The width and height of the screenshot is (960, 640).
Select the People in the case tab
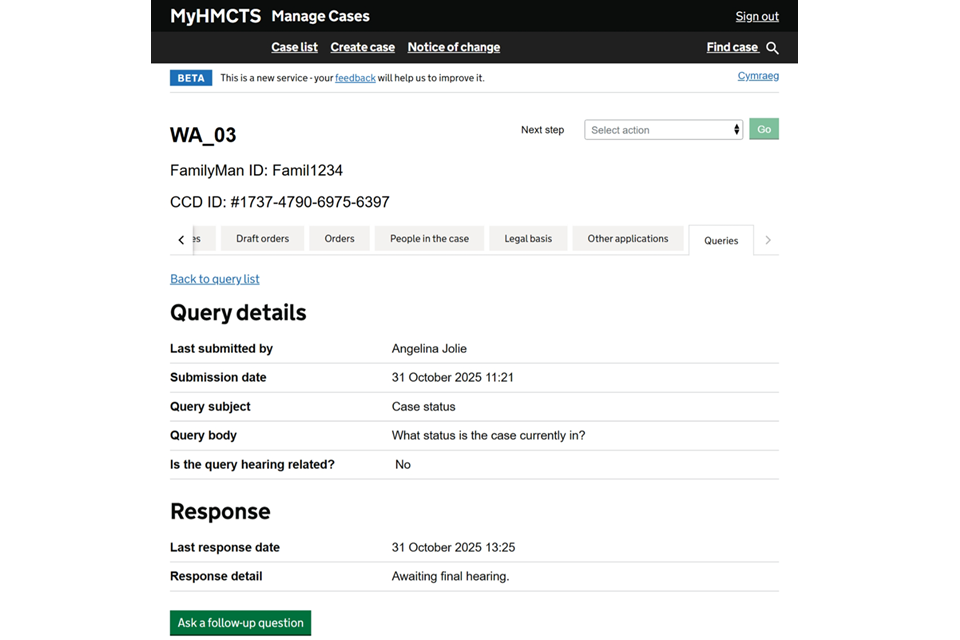pos(429,239)
